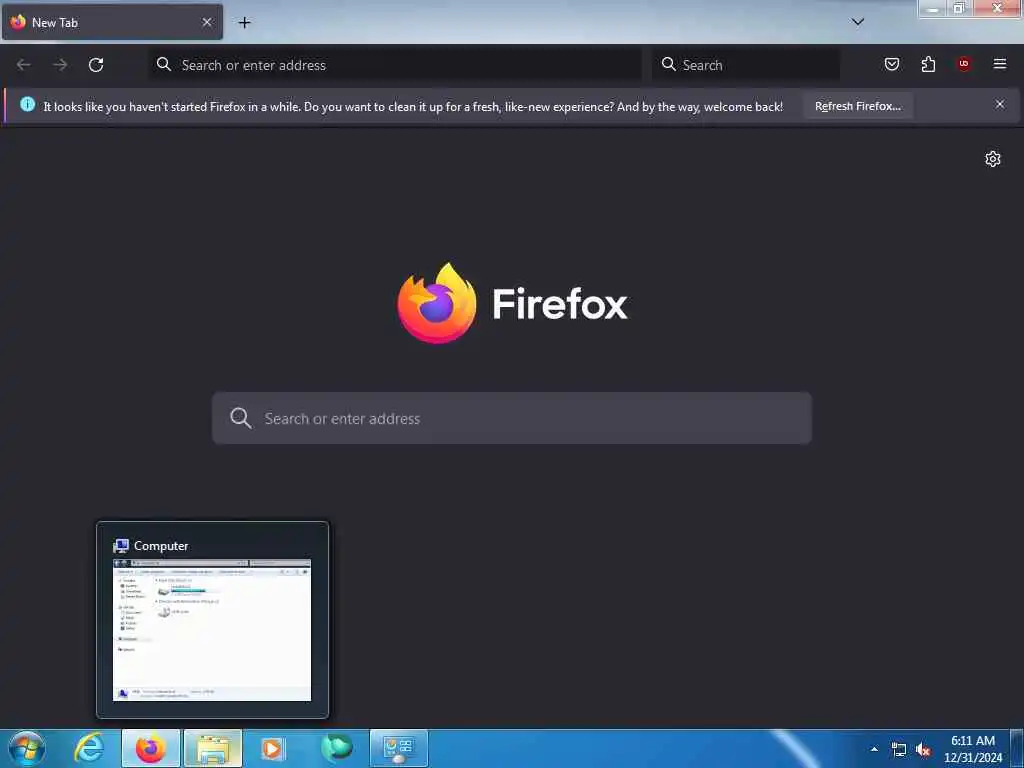Screen dimensions: 1024x768
Task: Open new tab personalize gear icon
Action: pos(993,159)
